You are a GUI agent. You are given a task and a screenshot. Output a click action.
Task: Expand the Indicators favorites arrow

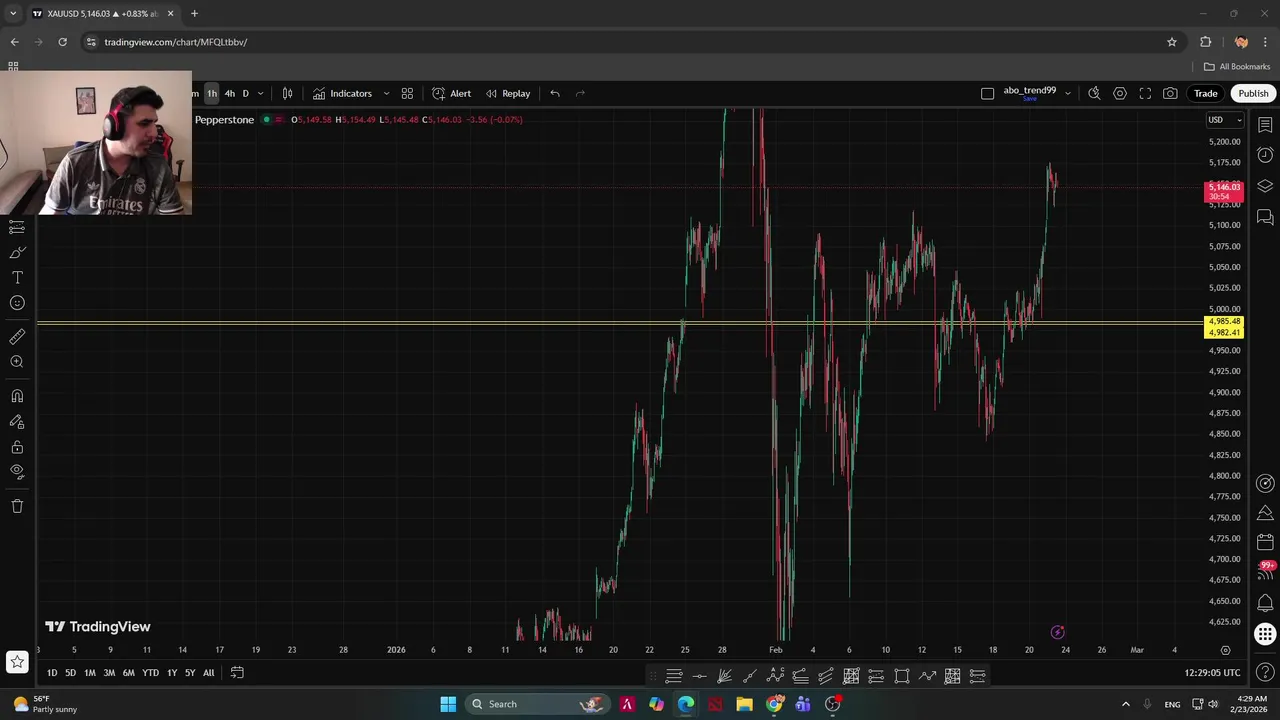386,93
